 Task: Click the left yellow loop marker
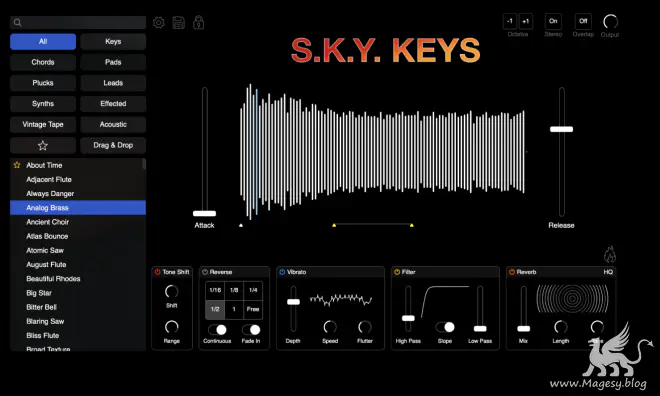point(334,225)
